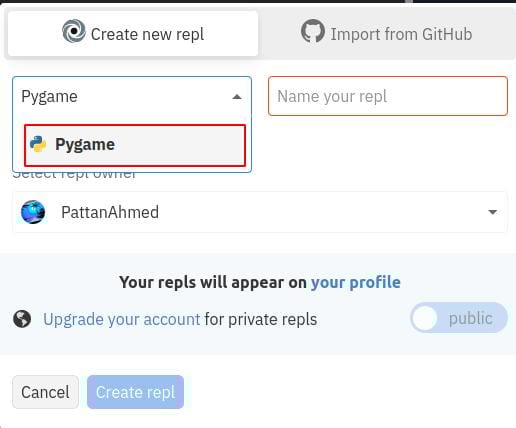The image size is (516, 428).
Task: Switch to Create new repl tab
Action: pyautogui.click(x=133, y=34)
